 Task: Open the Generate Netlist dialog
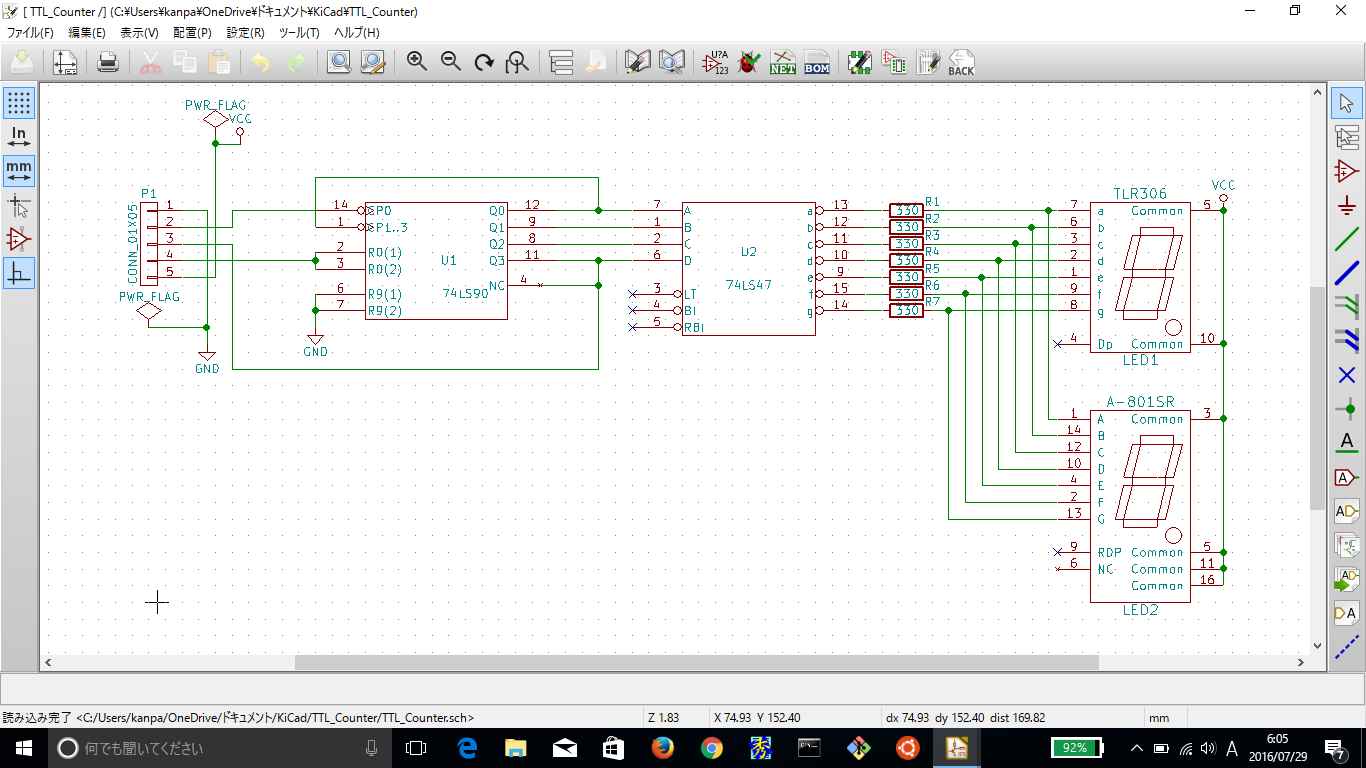click(x=783, y=62)
